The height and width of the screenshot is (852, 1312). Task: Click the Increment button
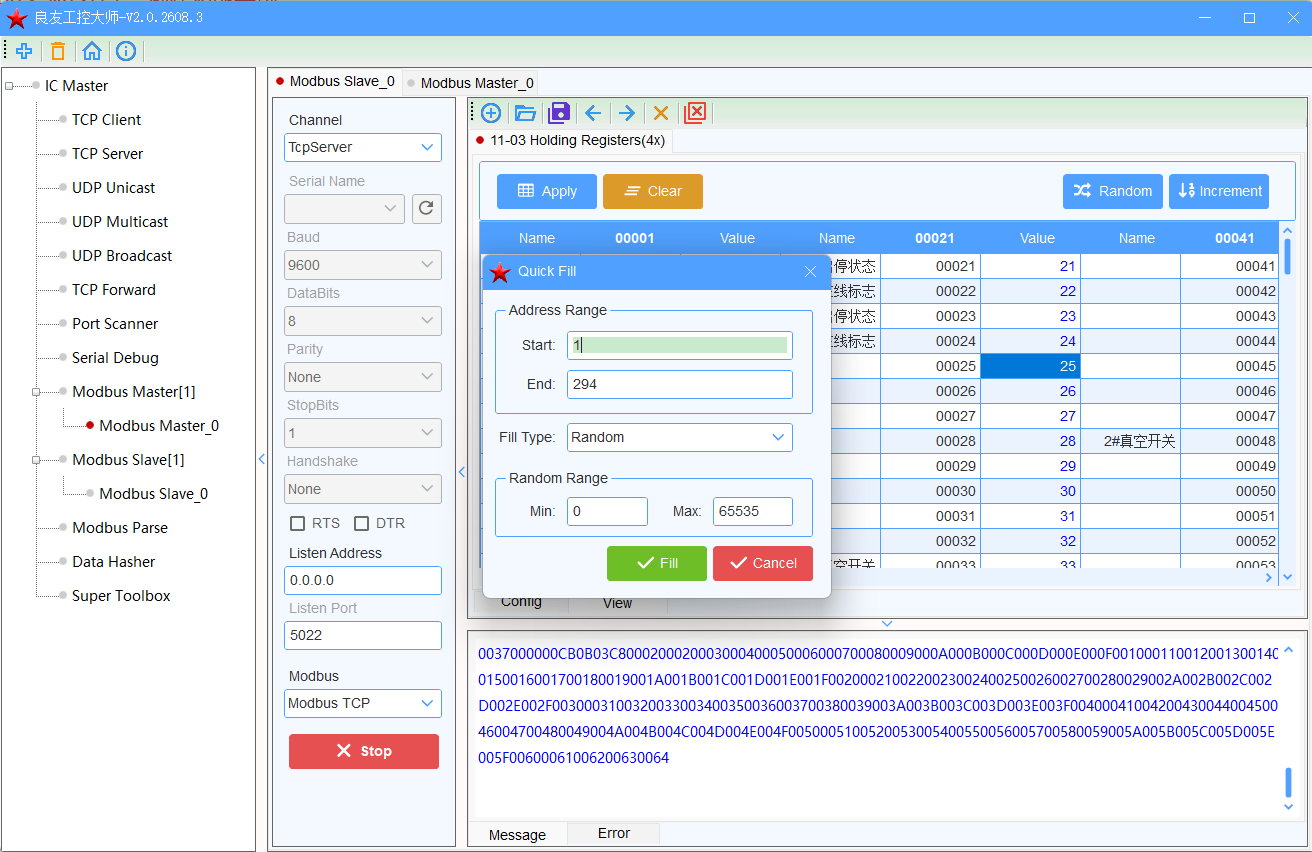coord(1219,191)
